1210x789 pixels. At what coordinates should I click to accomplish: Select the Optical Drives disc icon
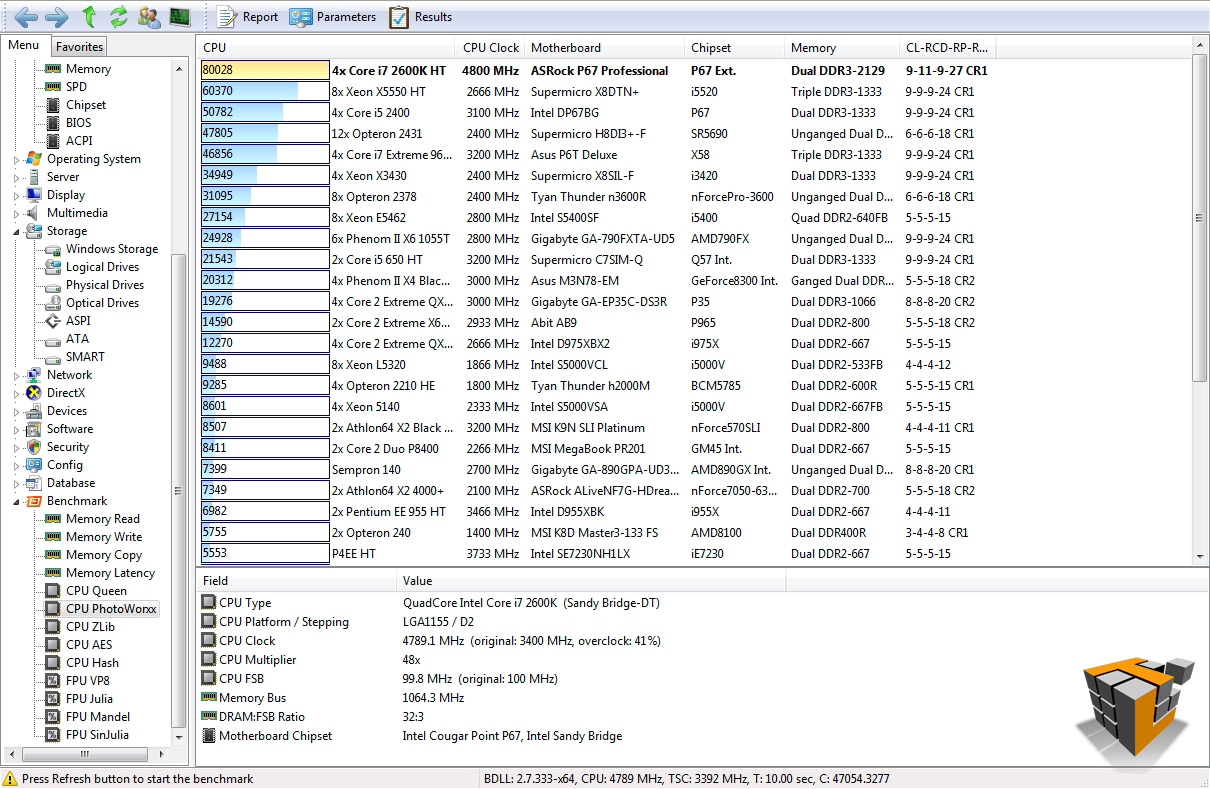point(53,303)
